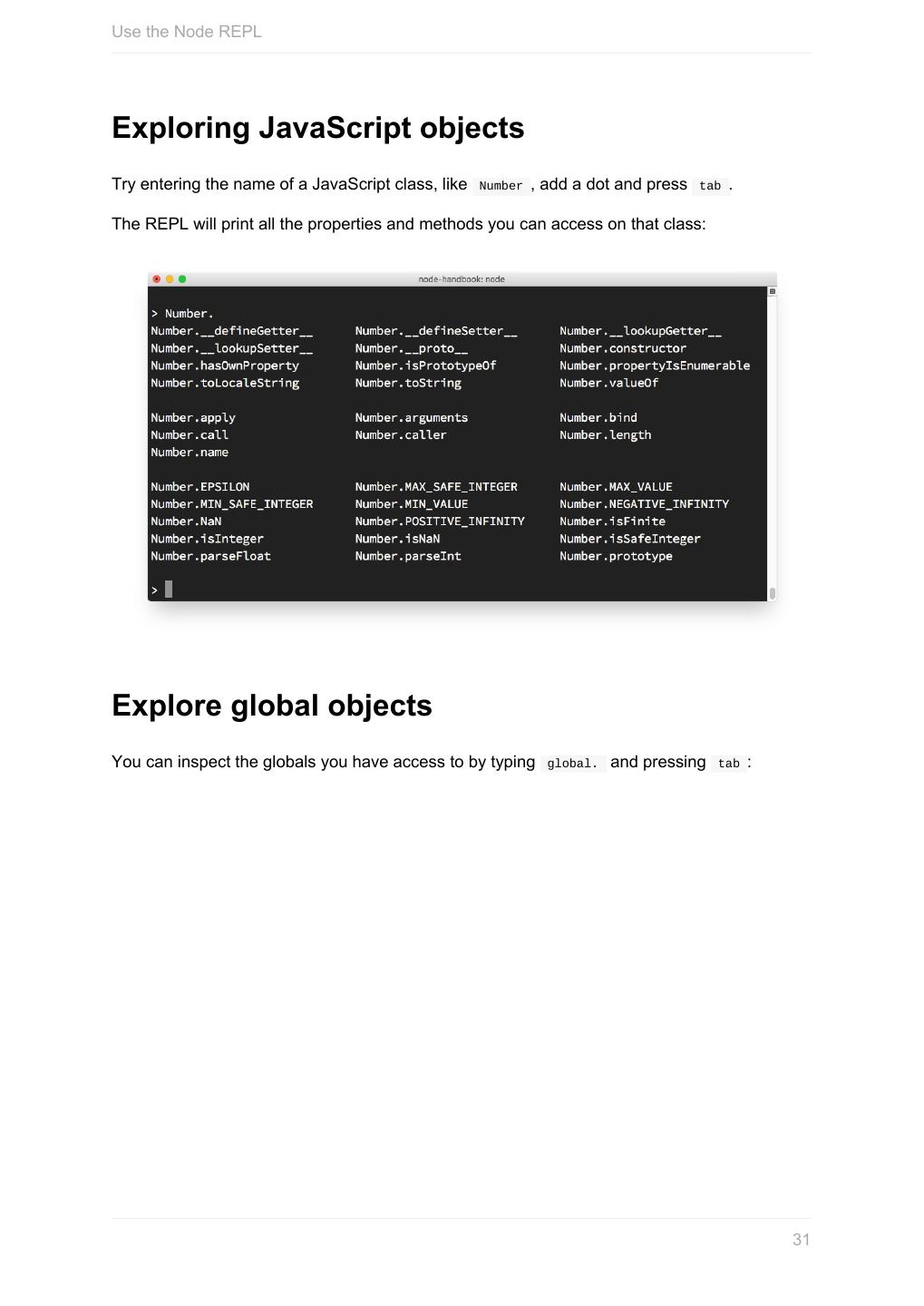Click Number.bind in terminal
Viewport: 924px width, 1306px height.
point(598,418)
